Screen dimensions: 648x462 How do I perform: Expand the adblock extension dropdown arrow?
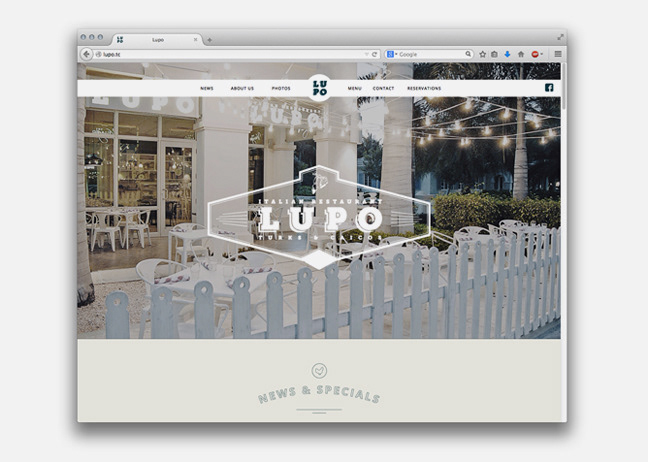541,54
